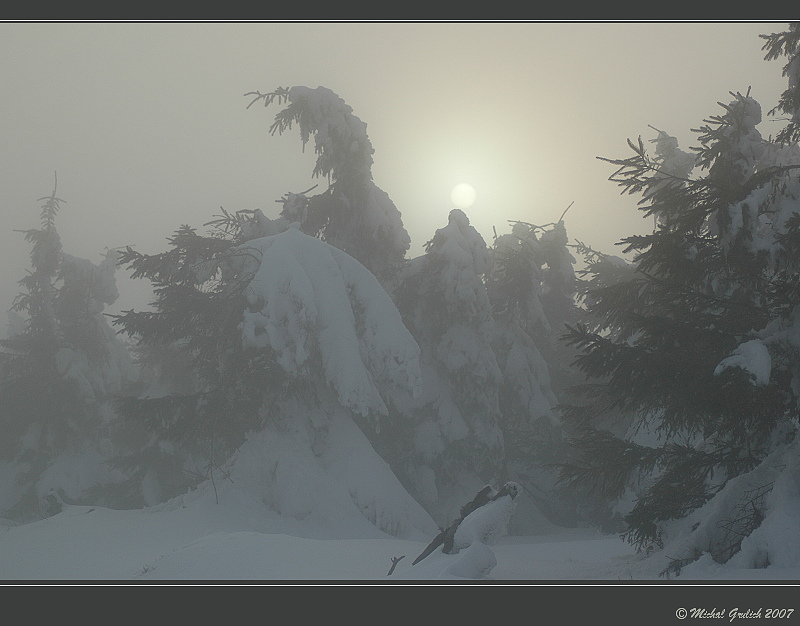Click the small twig poking through foreground snow

(395, 565)
